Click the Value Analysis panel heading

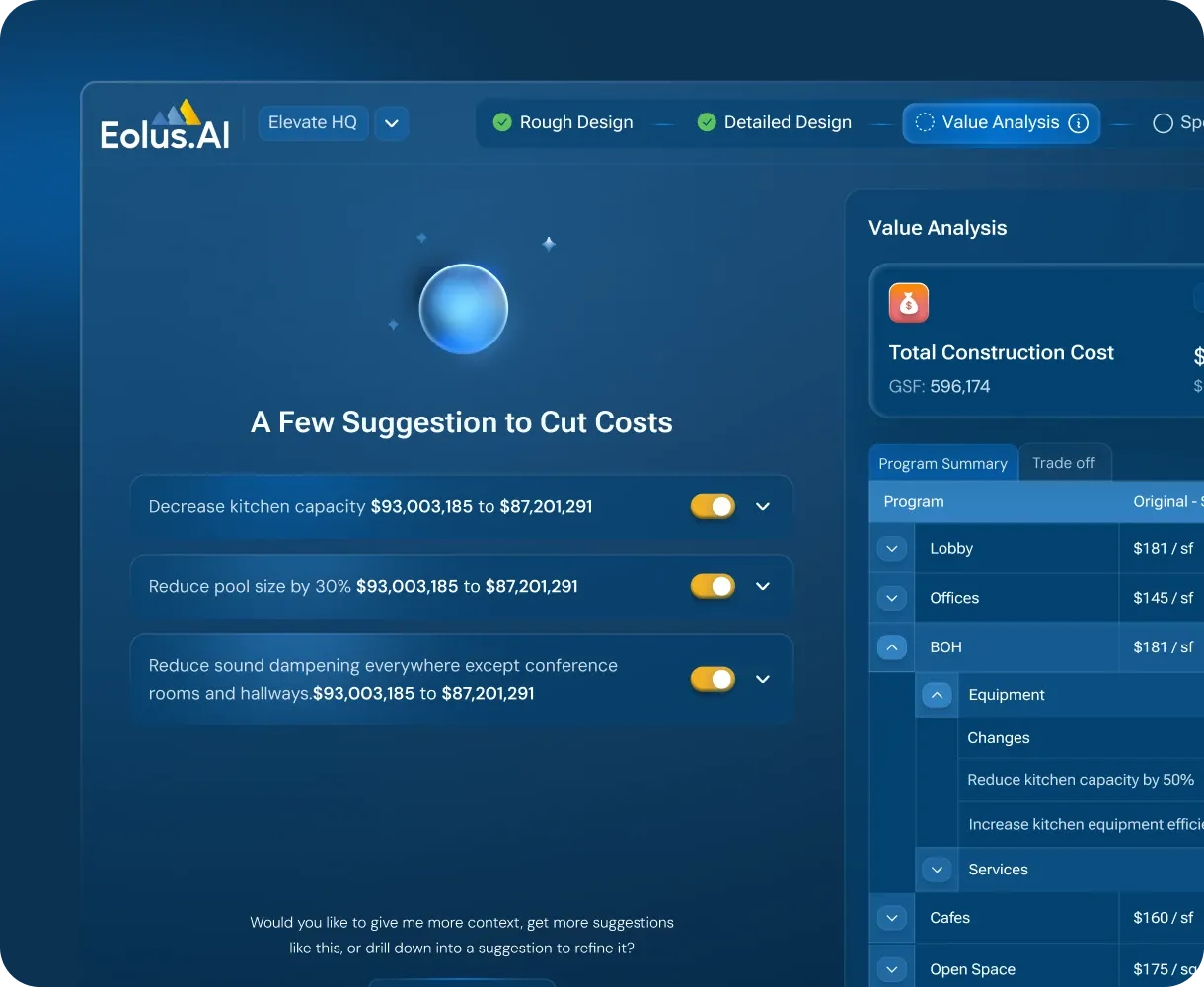click(938, 228)
